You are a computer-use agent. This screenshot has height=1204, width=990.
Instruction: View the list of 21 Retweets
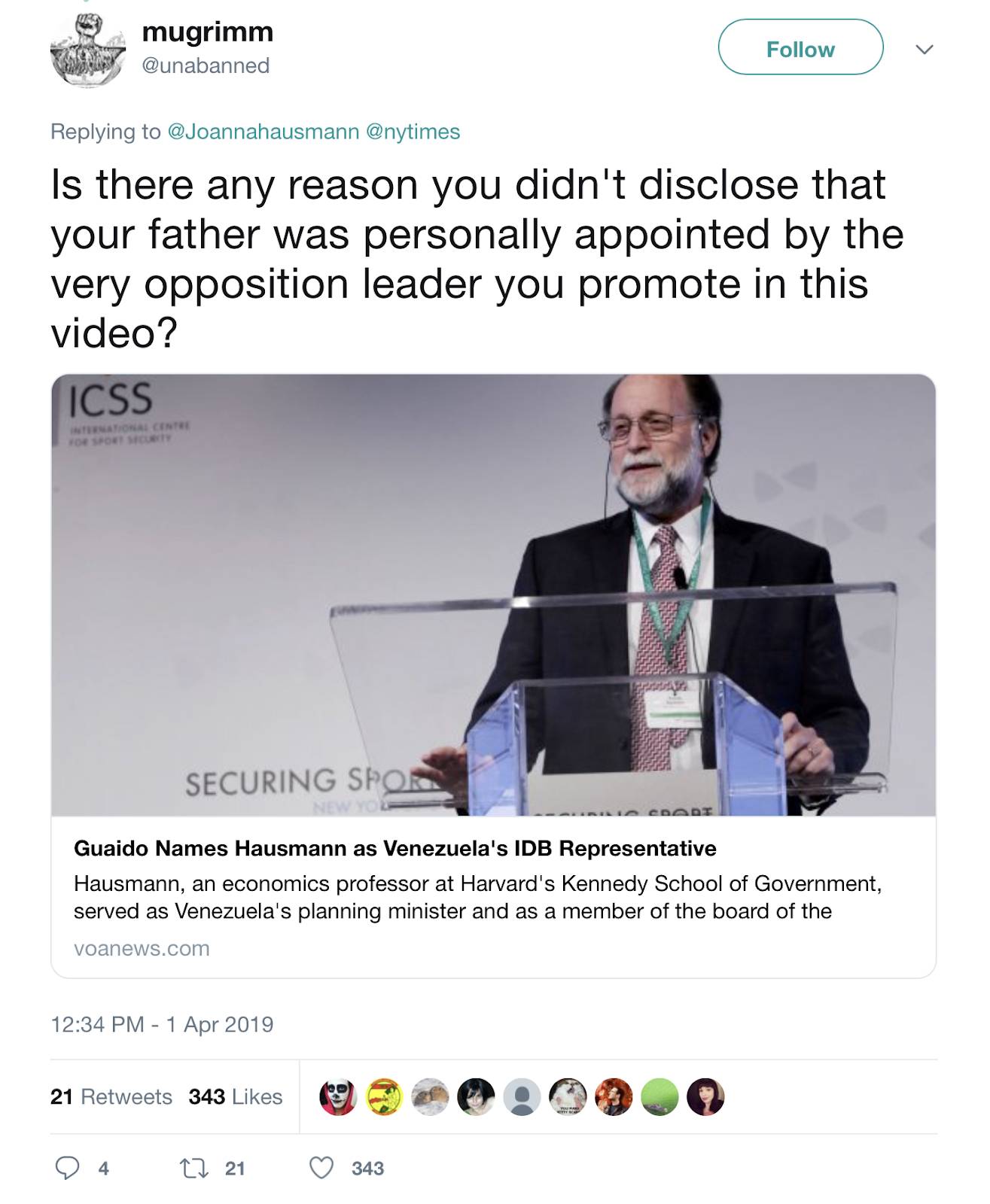click(111, 1096)
